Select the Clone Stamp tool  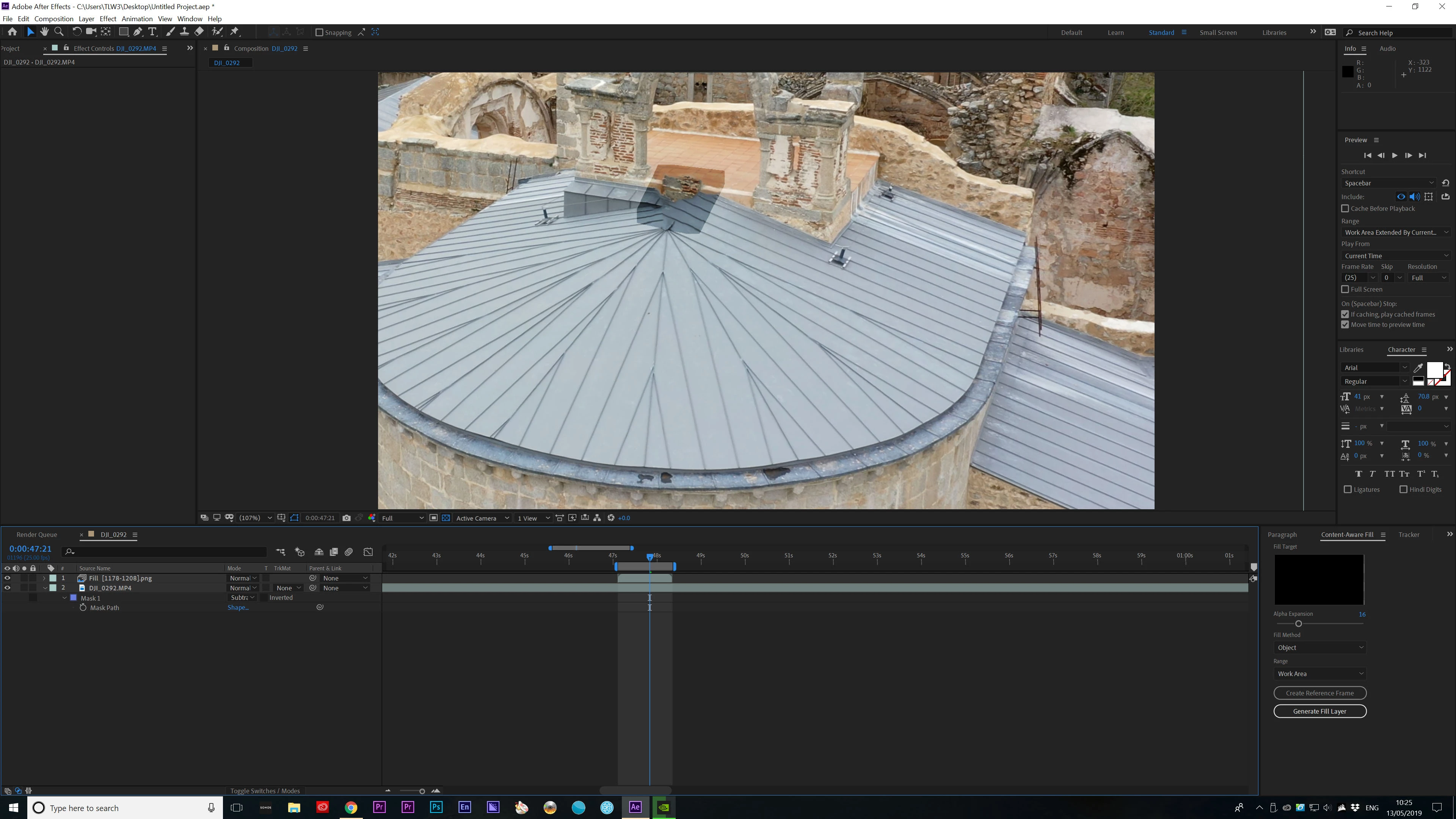184,32
